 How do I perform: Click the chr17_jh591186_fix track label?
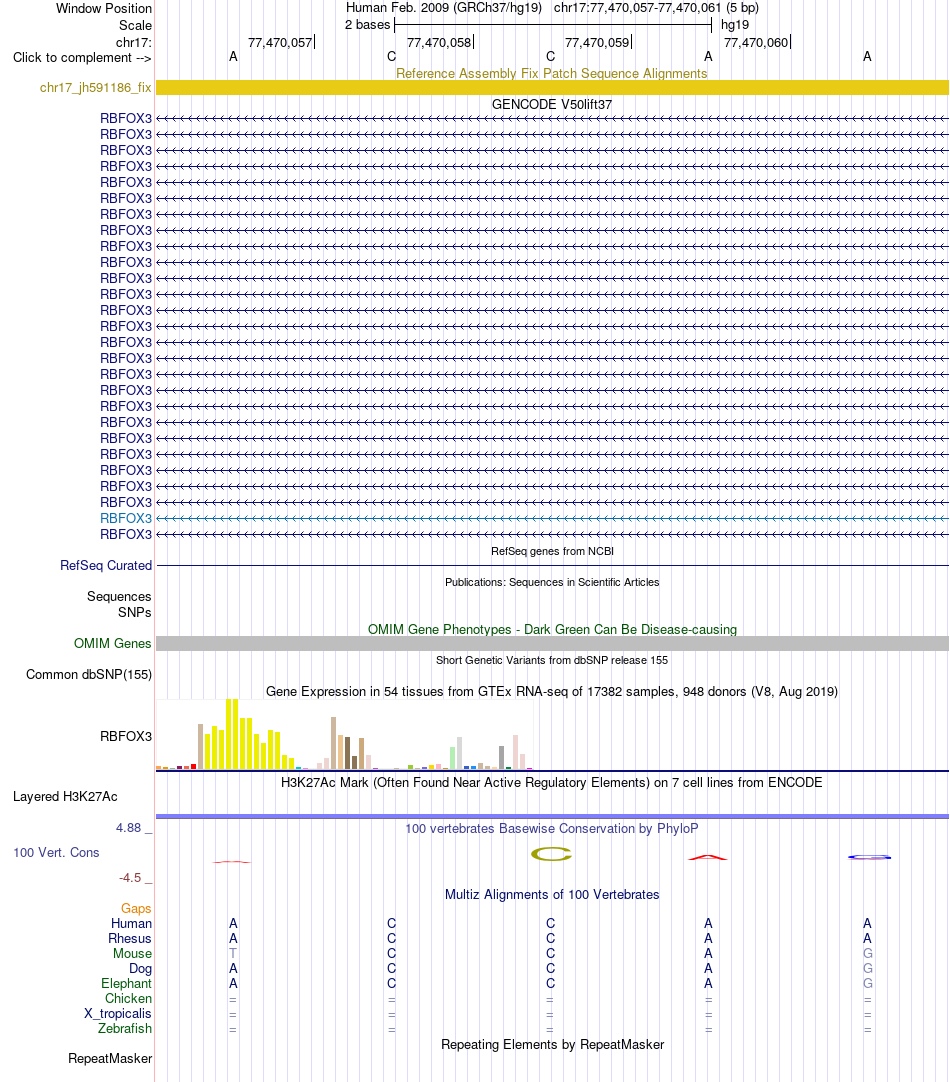point(95,88)
